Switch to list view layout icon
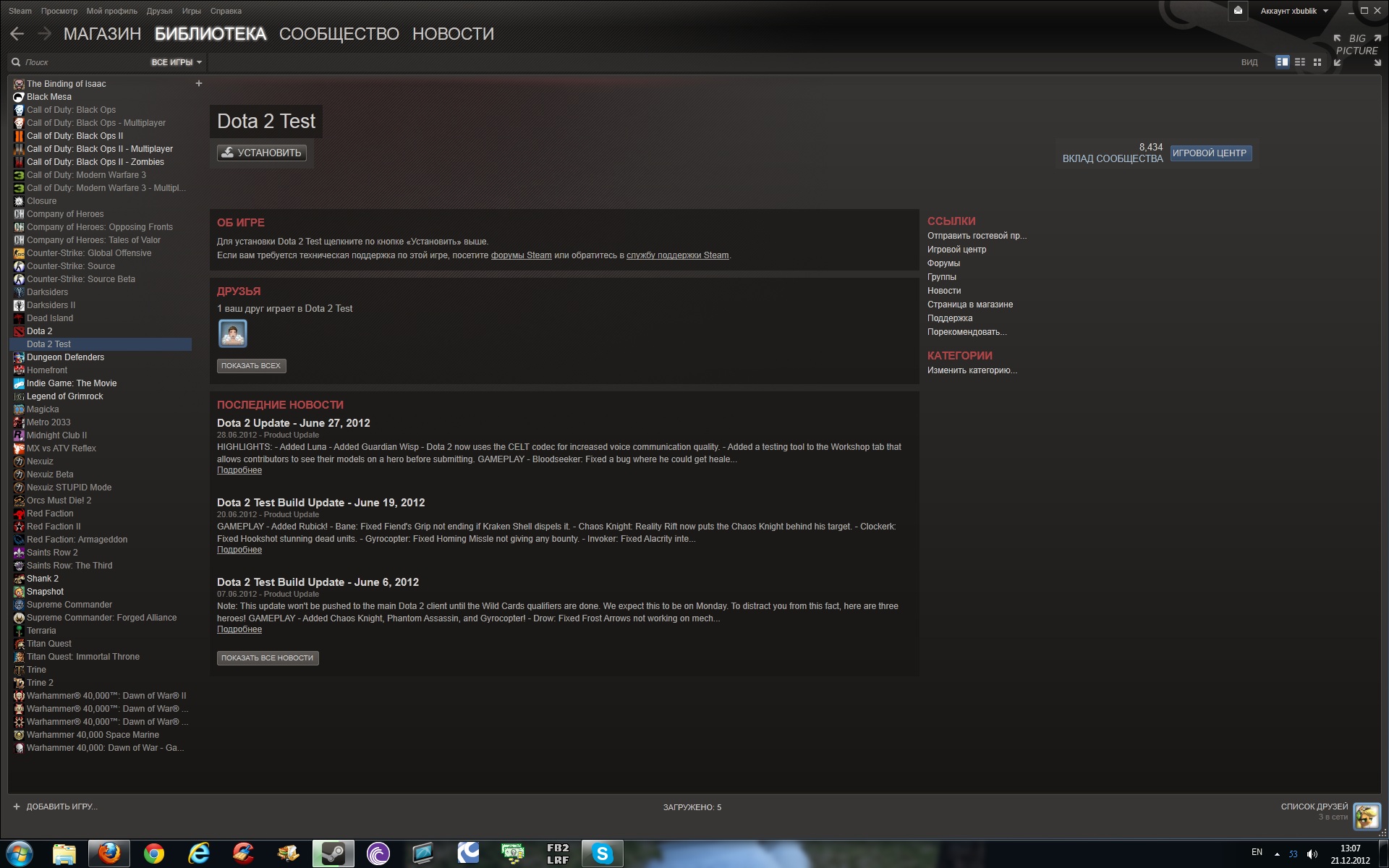The width and height of the screenshot is (1389, 868). (1300, 62)
